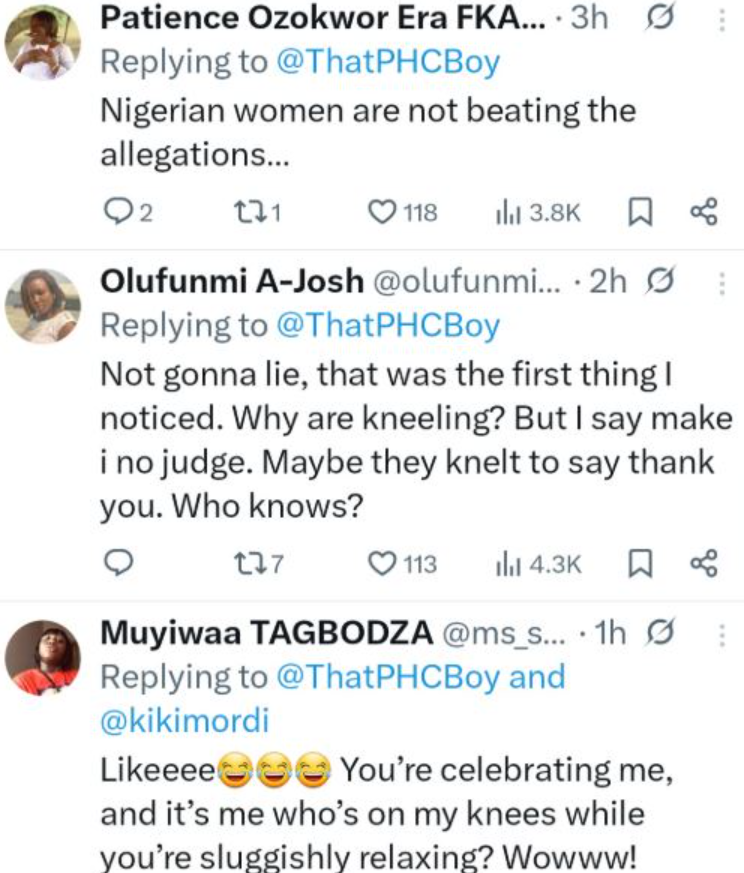This screenshot has width=744, height=873.
Task: Open Olufunmi A-Josh's profile name
Action: coord(233,283)
